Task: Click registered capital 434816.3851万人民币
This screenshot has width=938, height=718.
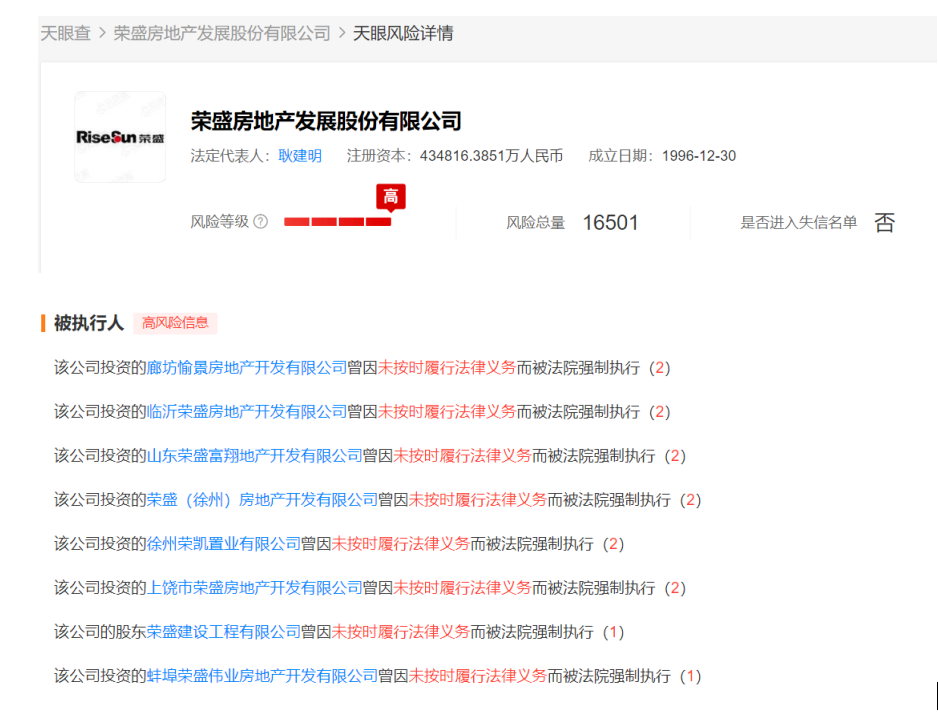Action: (x=491, y=156)
